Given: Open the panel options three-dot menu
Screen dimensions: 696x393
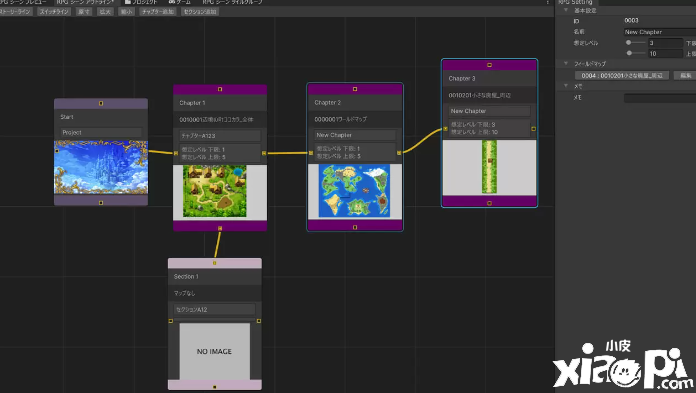Looking at the screenshot, I should pos(547,2).
